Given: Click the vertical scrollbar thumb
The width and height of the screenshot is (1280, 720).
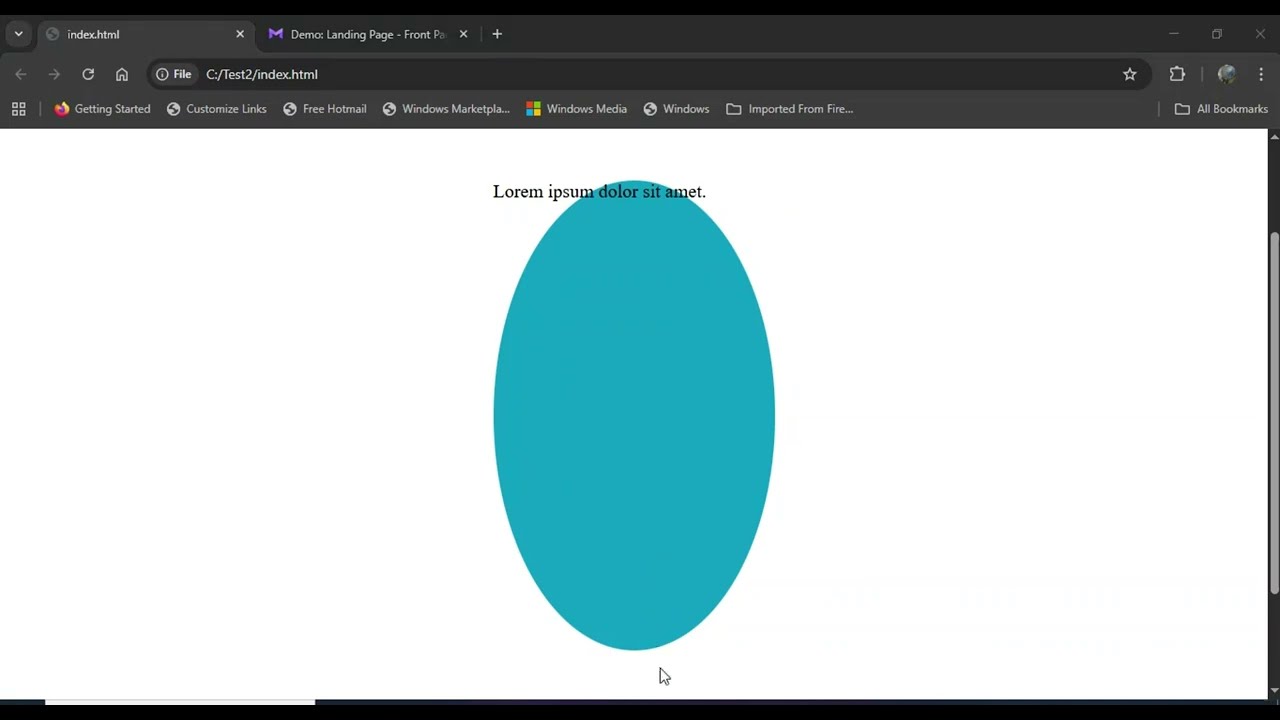Looking at the screenshot, I should pos(1274,413).
